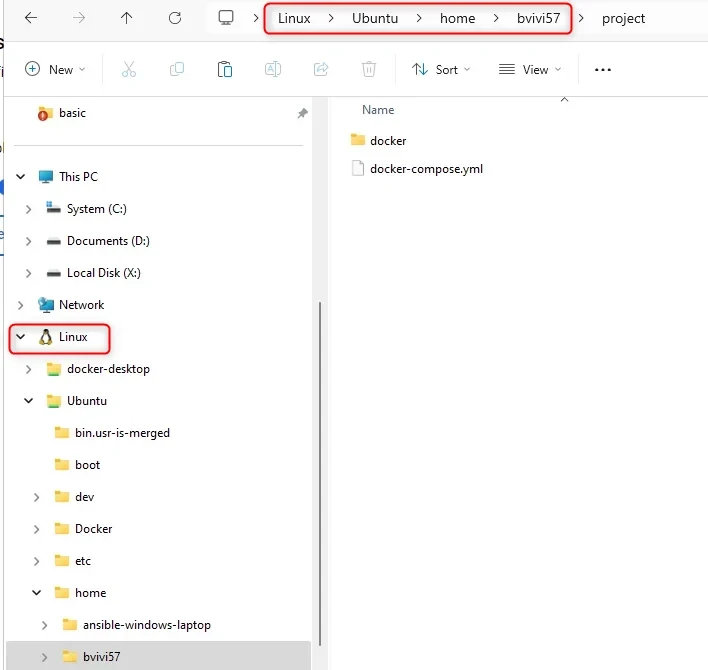Refresh the current folder view

coord(175,18)
